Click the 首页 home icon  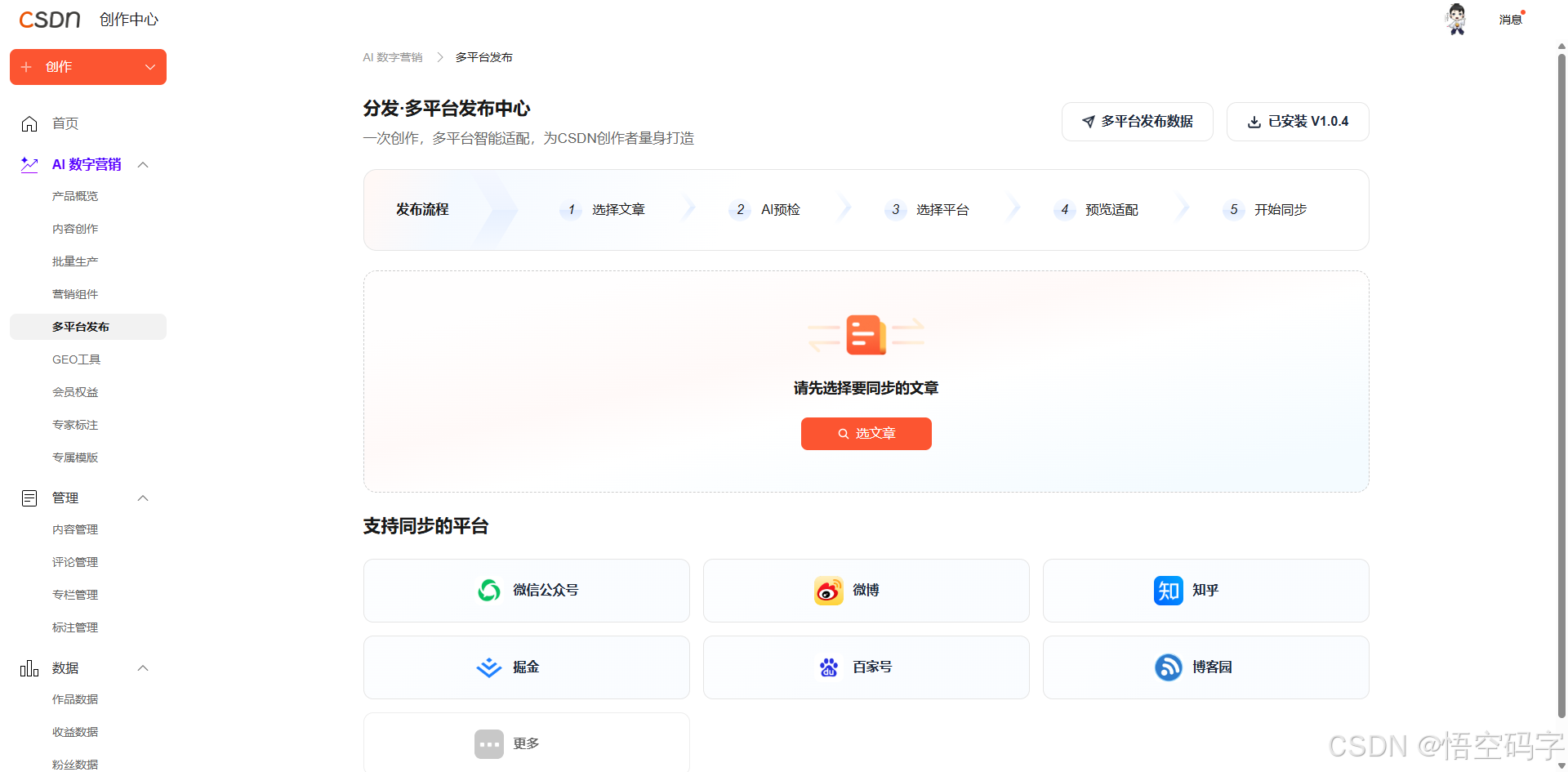pyautogui.click(x=29, y=123)
